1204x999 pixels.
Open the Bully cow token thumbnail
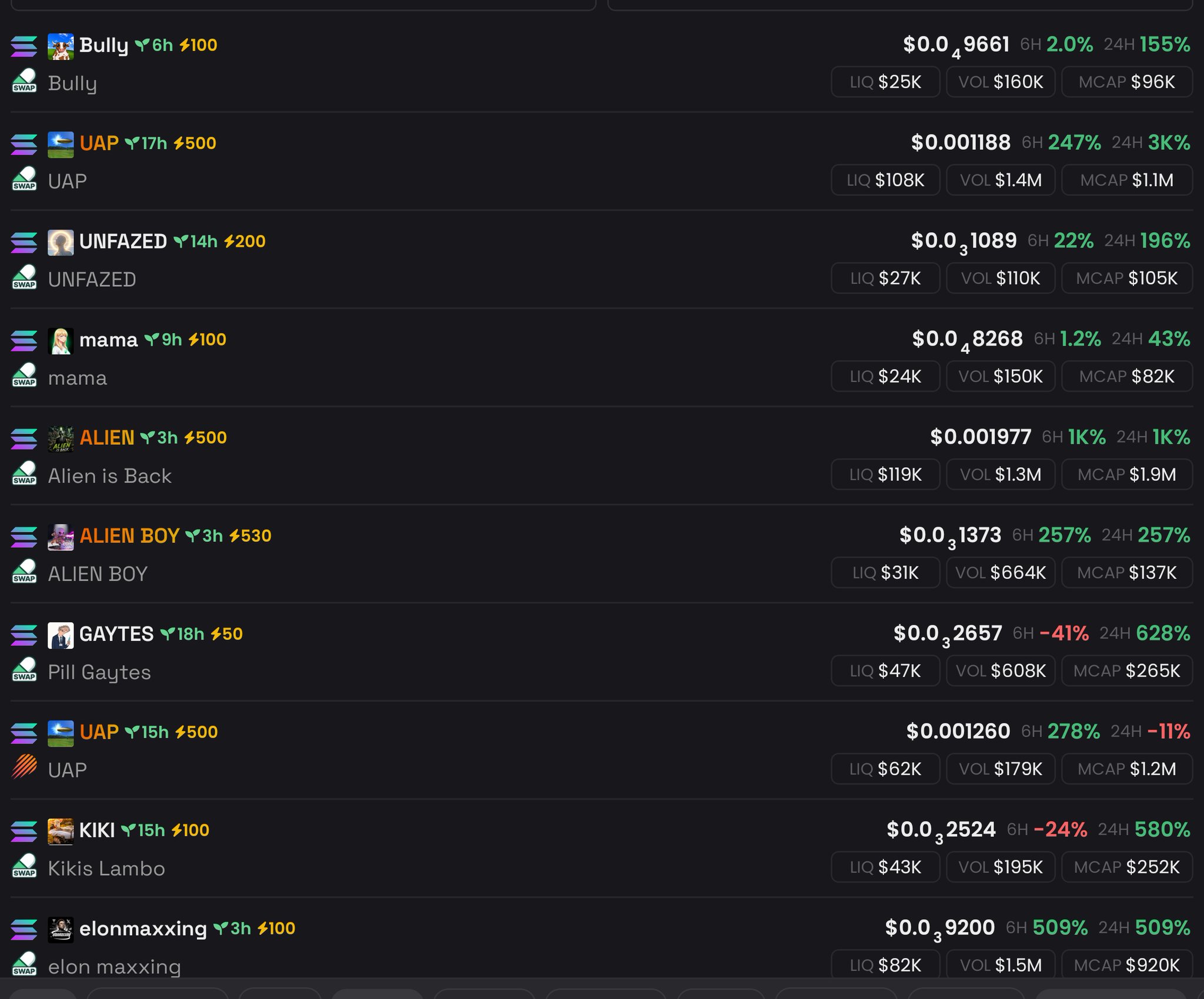pos(61,46)
